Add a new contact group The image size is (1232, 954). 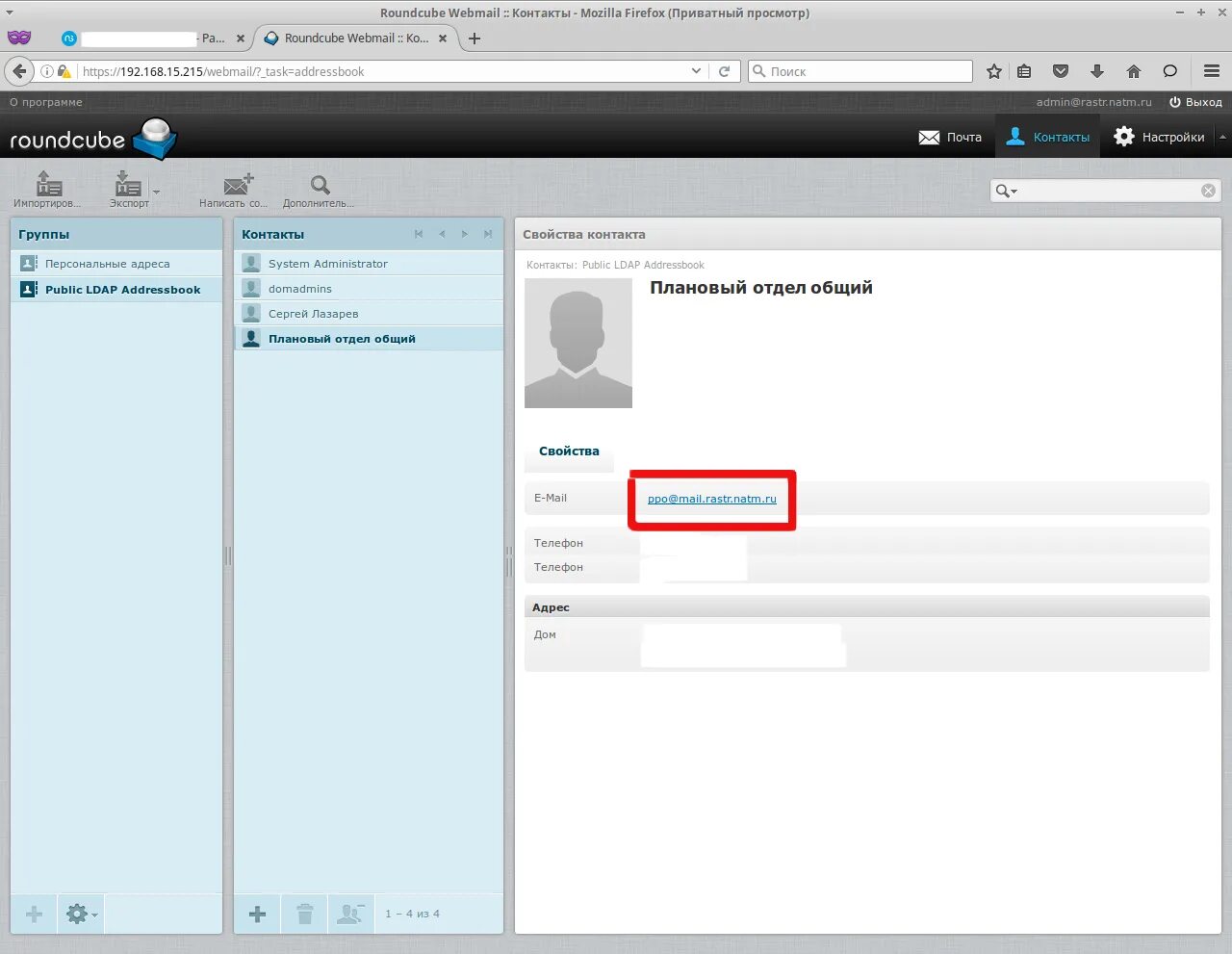[x=34, y=914]
